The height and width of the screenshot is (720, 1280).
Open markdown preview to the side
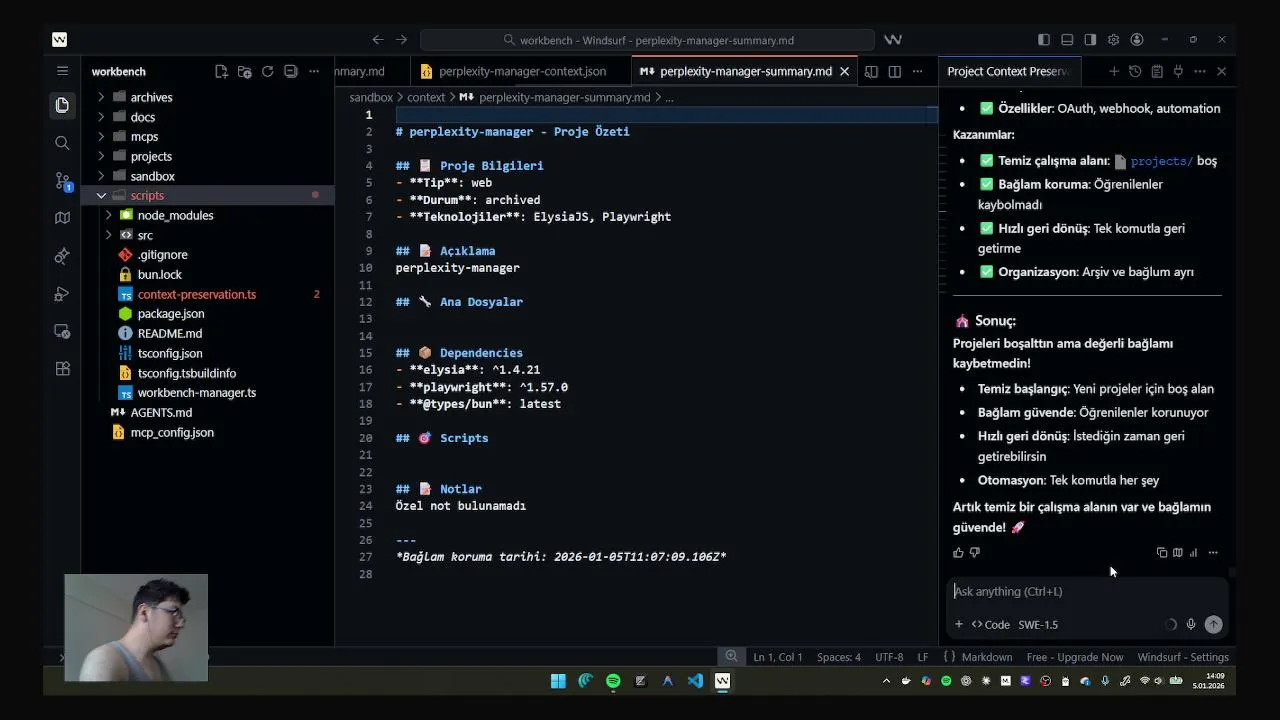871,71
